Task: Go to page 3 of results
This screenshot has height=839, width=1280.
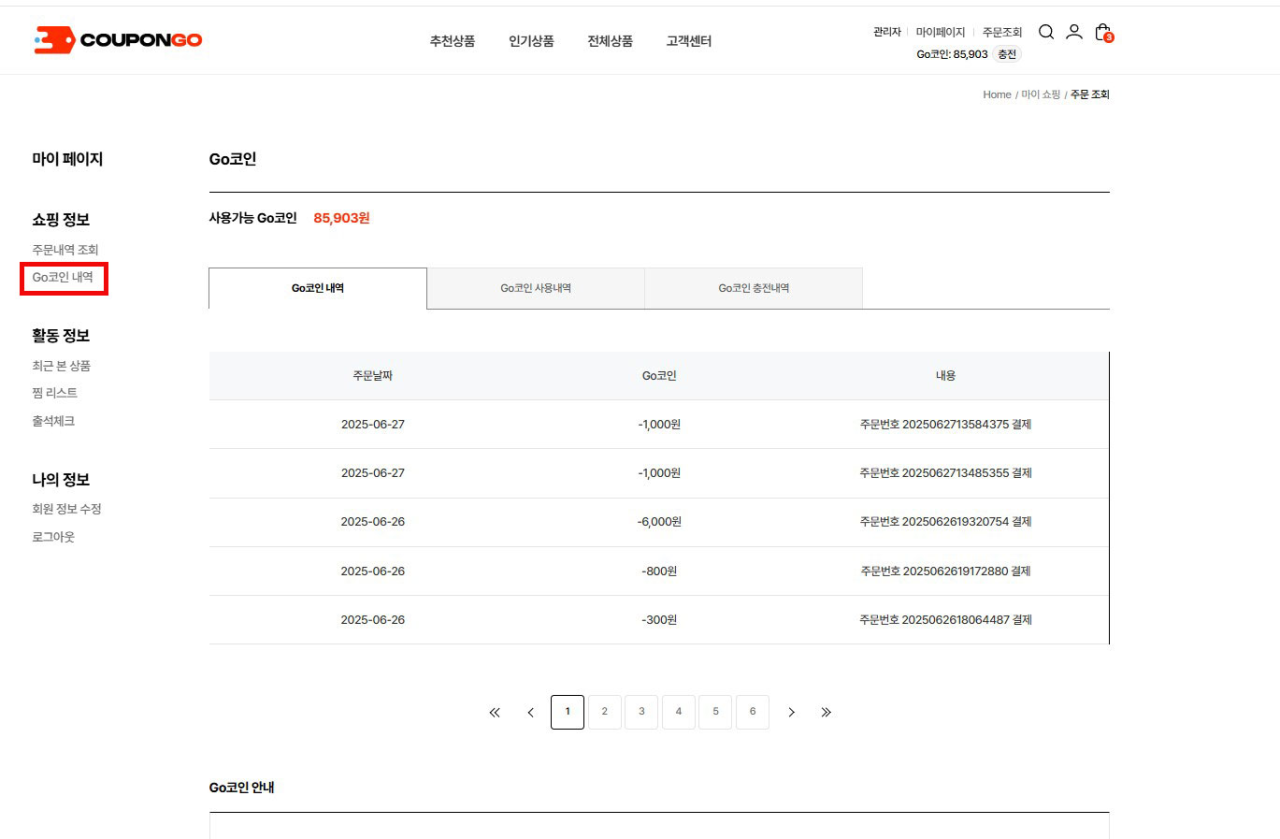Action: pyautogui.click(x=641, y=712)
